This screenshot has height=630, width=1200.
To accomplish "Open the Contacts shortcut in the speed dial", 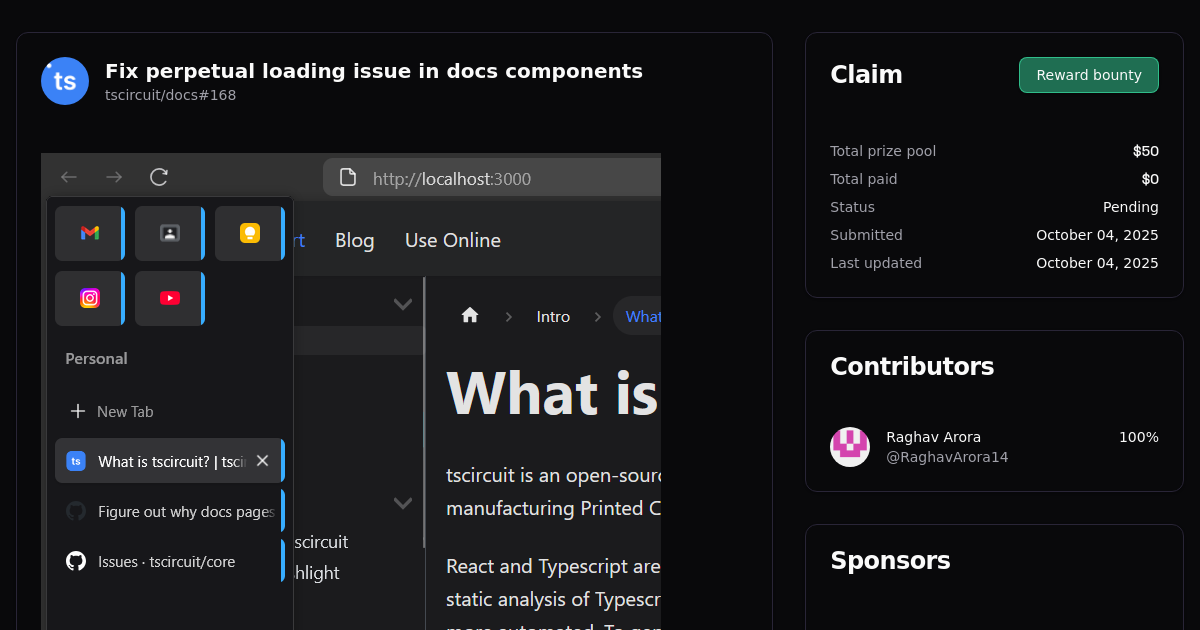I will coord(169,233).
